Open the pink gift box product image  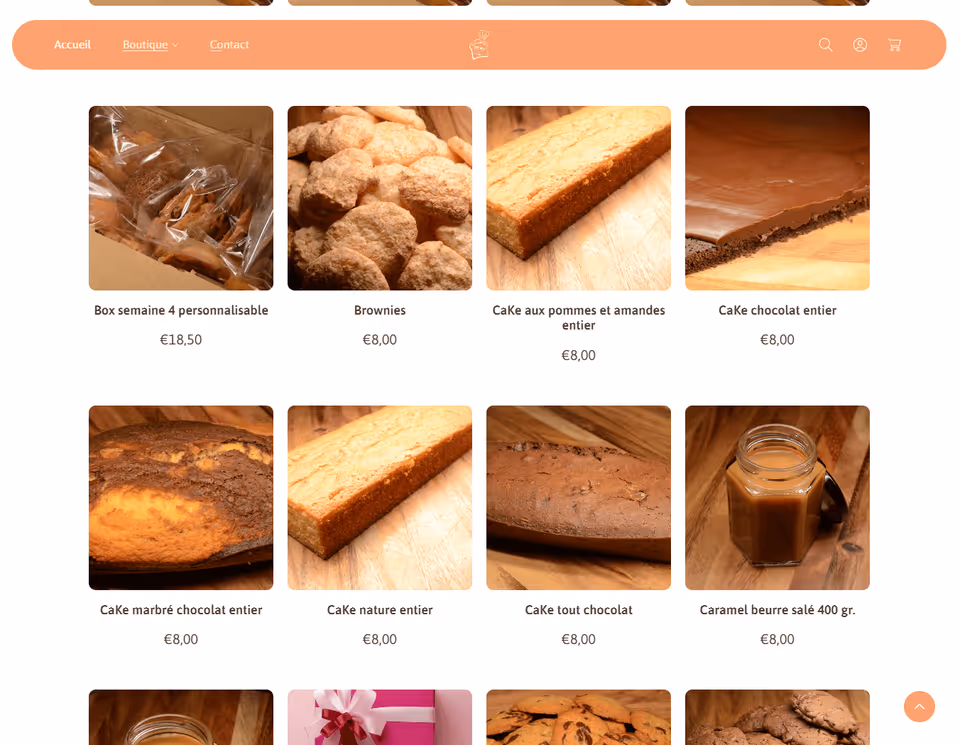[380, 717]
